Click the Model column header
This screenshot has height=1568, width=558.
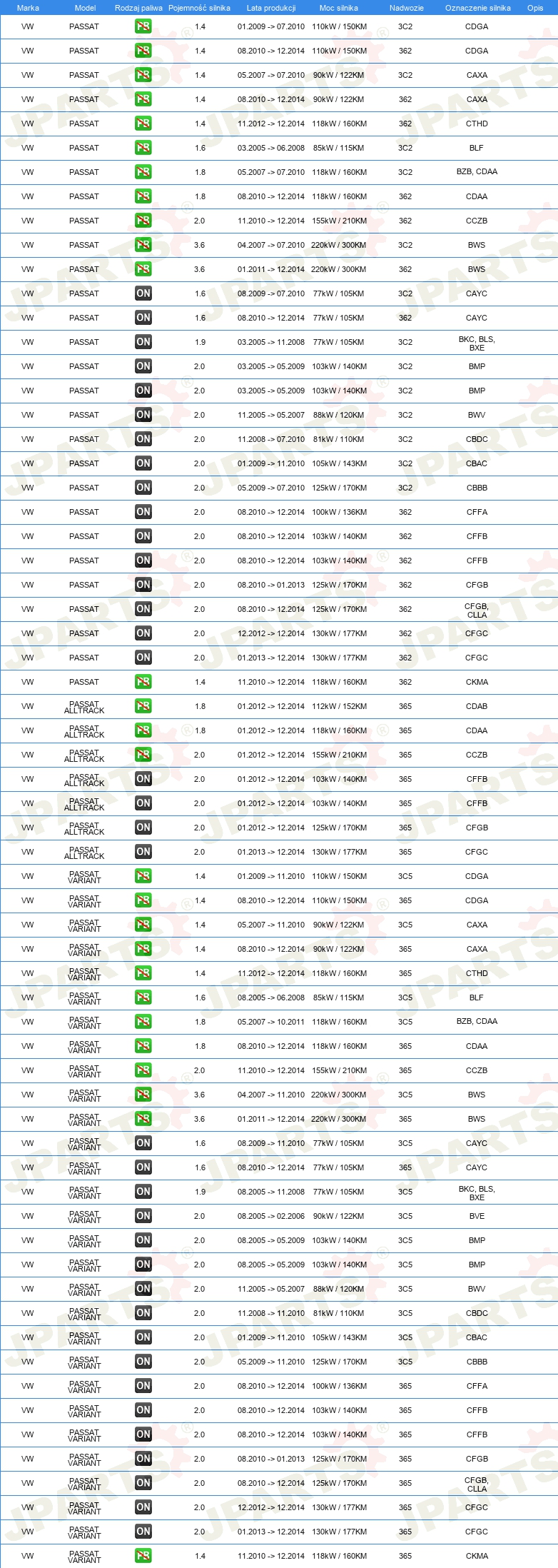pyautogui.click(x=85, y=8)
